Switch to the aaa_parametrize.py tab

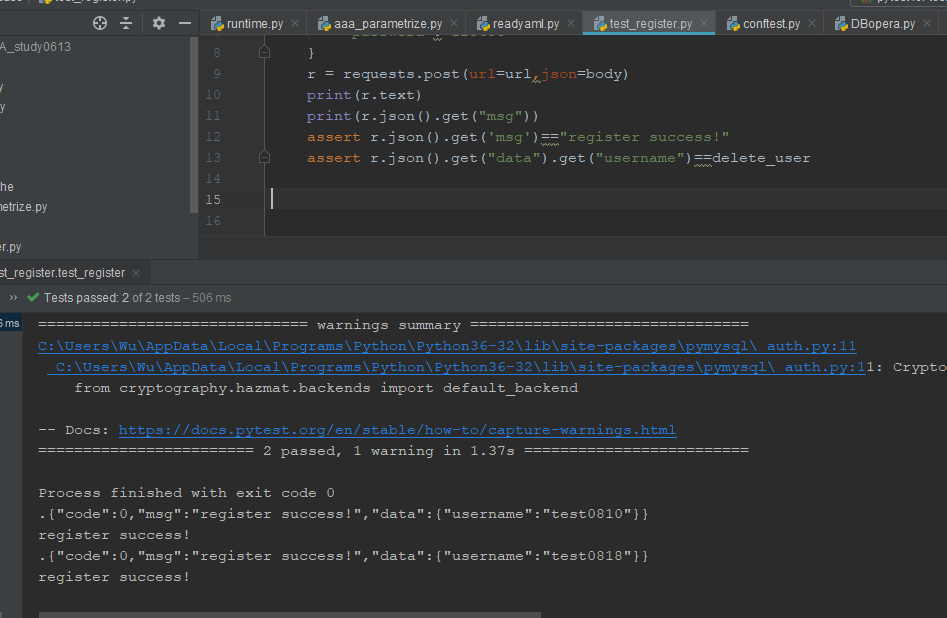(387, 24)
